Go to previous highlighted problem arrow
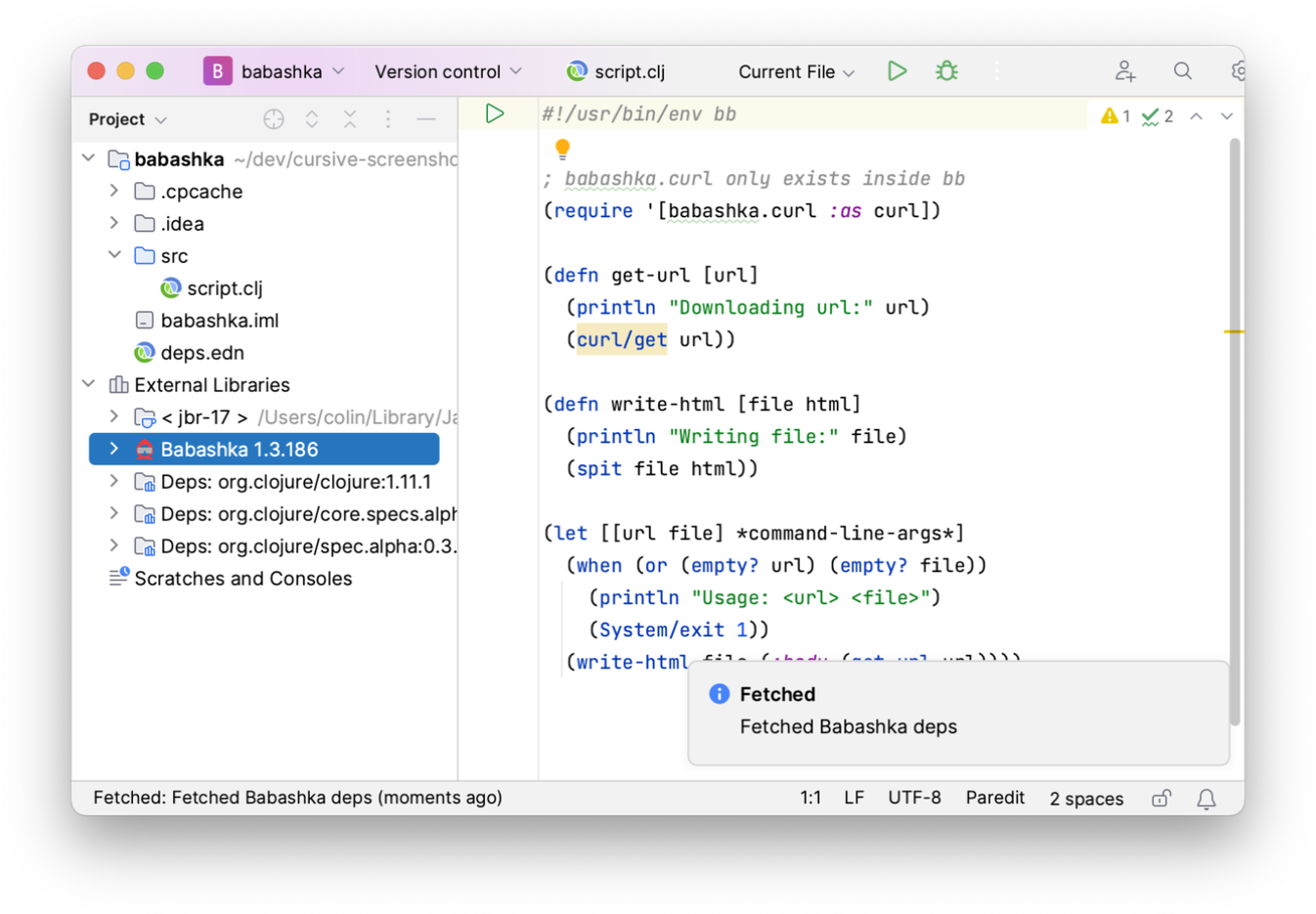 click(1196, 116)
